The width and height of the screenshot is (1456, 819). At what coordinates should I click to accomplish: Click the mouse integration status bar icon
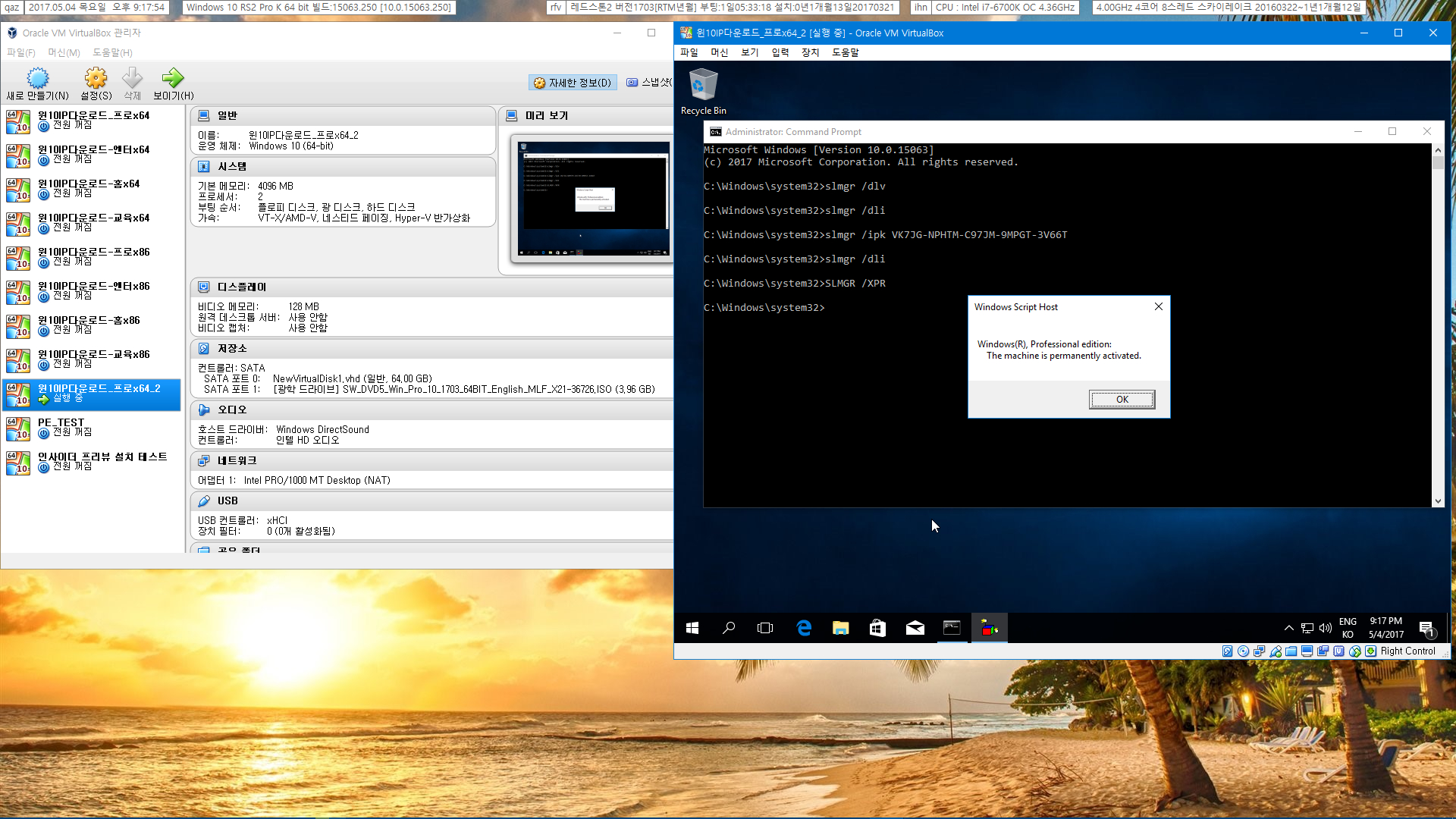[x=1355, y=651]
